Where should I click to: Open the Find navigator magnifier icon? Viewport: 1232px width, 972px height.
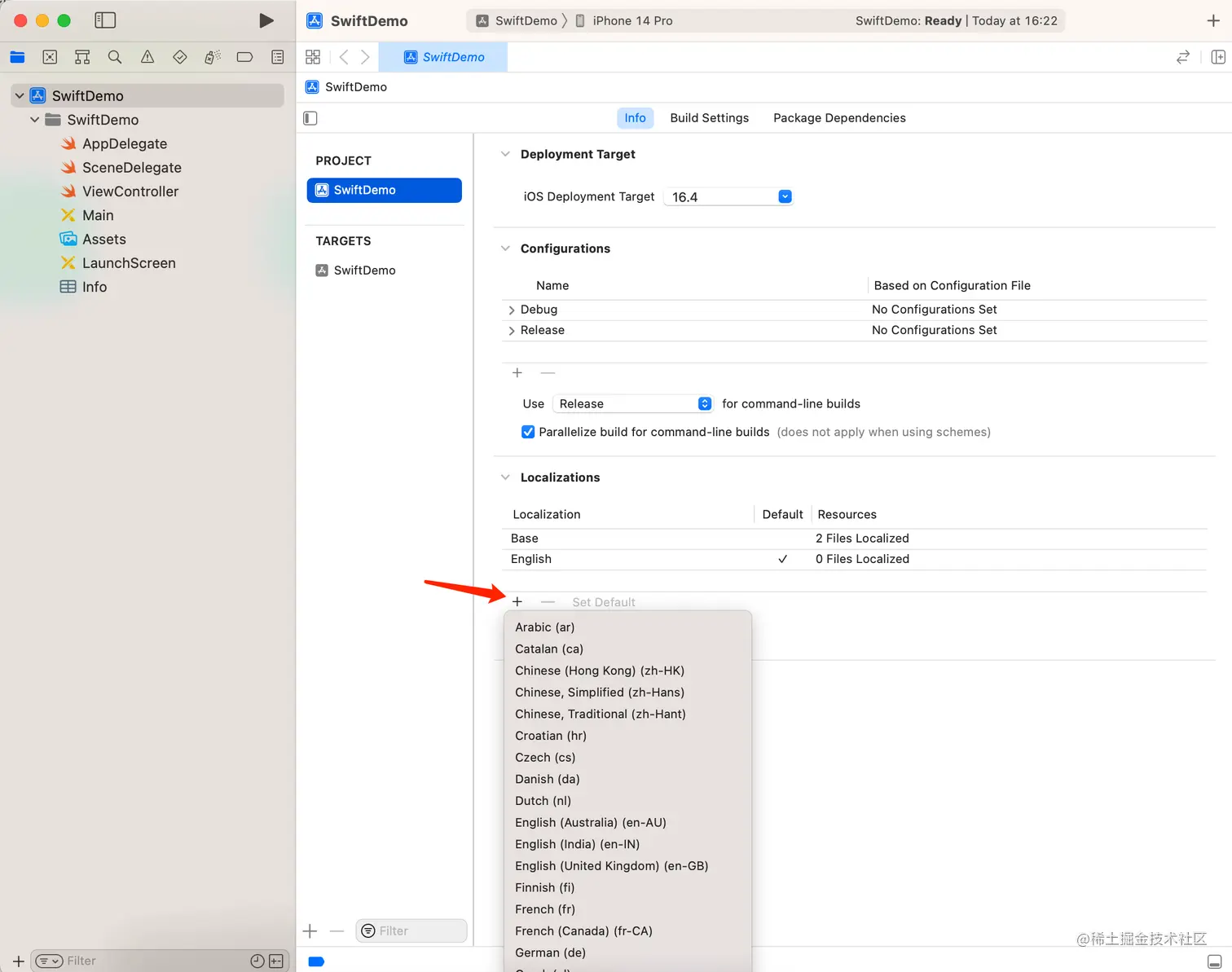coord(115,57)
